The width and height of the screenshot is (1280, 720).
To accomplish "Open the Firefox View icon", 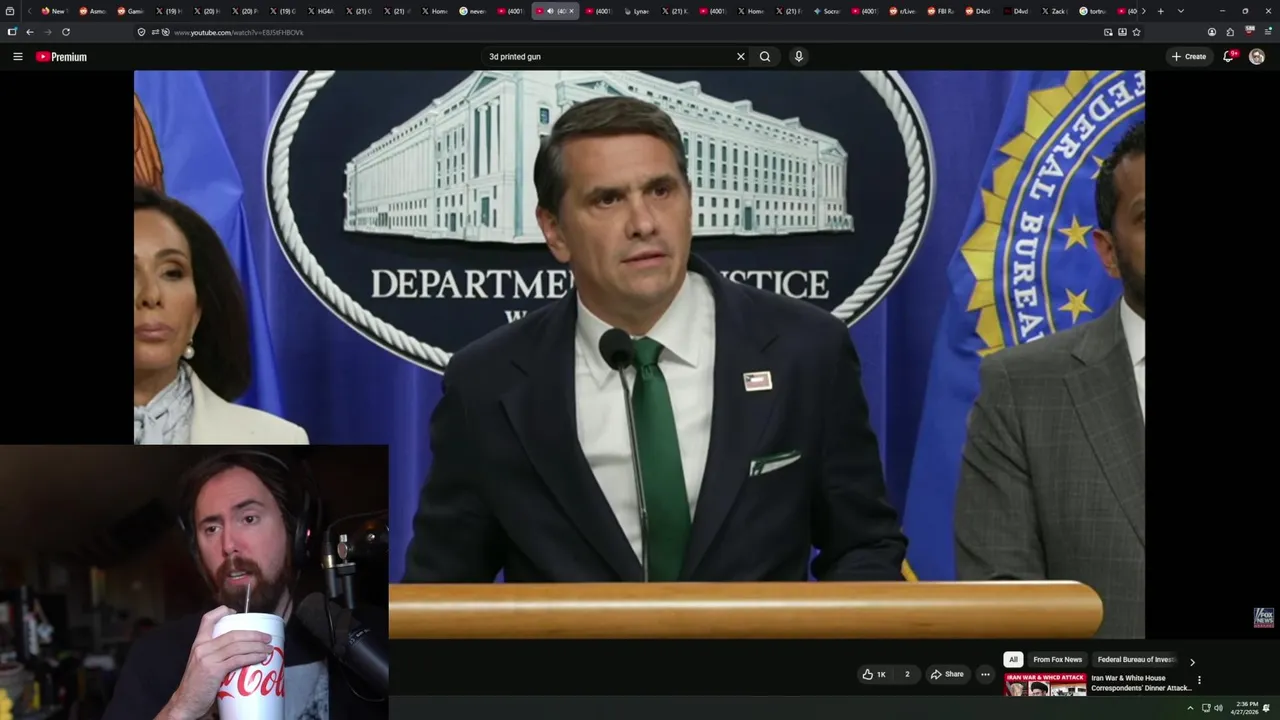I will (10, 11).
